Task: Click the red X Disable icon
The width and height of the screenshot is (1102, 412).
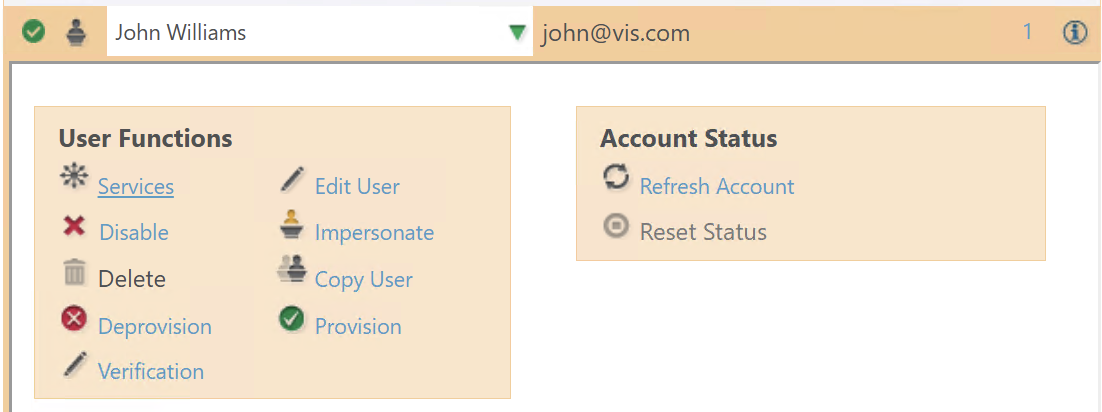Action: (74, 226)
